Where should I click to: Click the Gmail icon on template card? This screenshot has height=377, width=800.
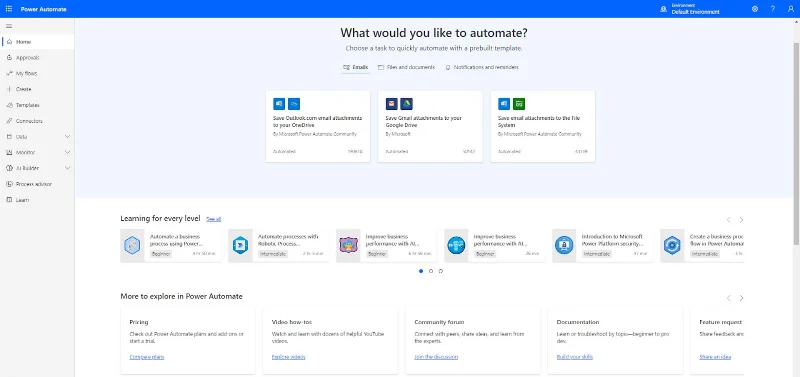[391, 104]
